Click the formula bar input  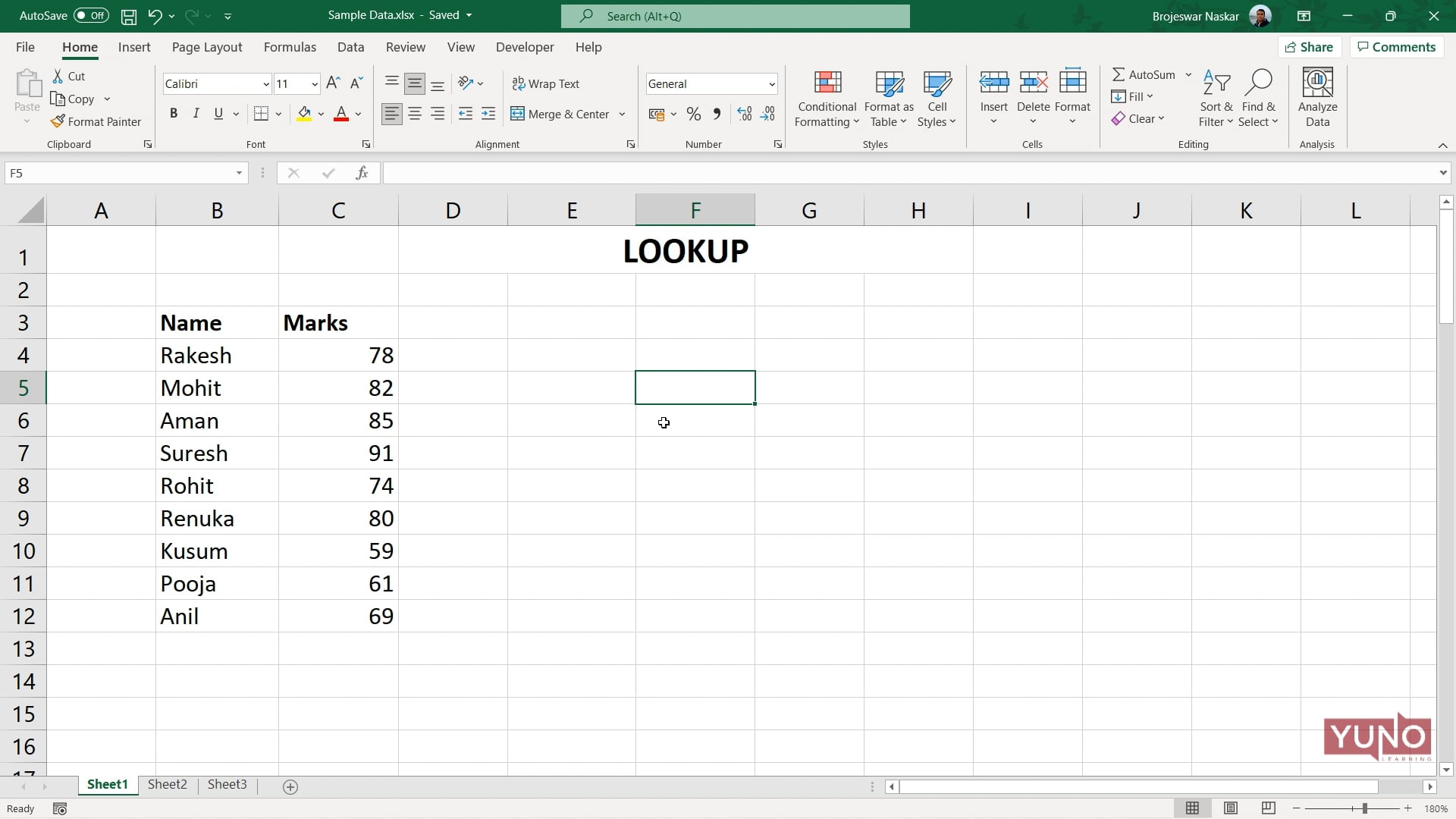tap(910, 174)
